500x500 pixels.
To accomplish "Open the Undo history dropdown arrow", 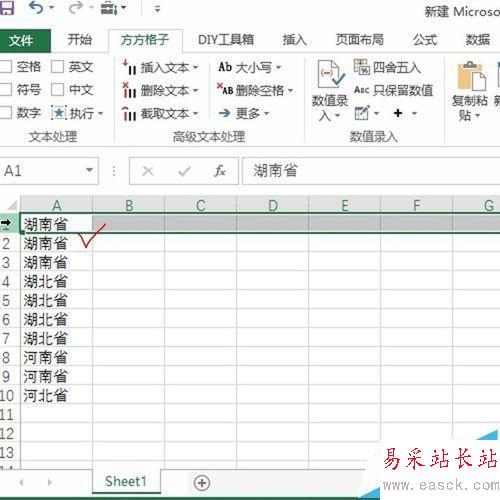I will pyautogui.click(x=52, y=7).
